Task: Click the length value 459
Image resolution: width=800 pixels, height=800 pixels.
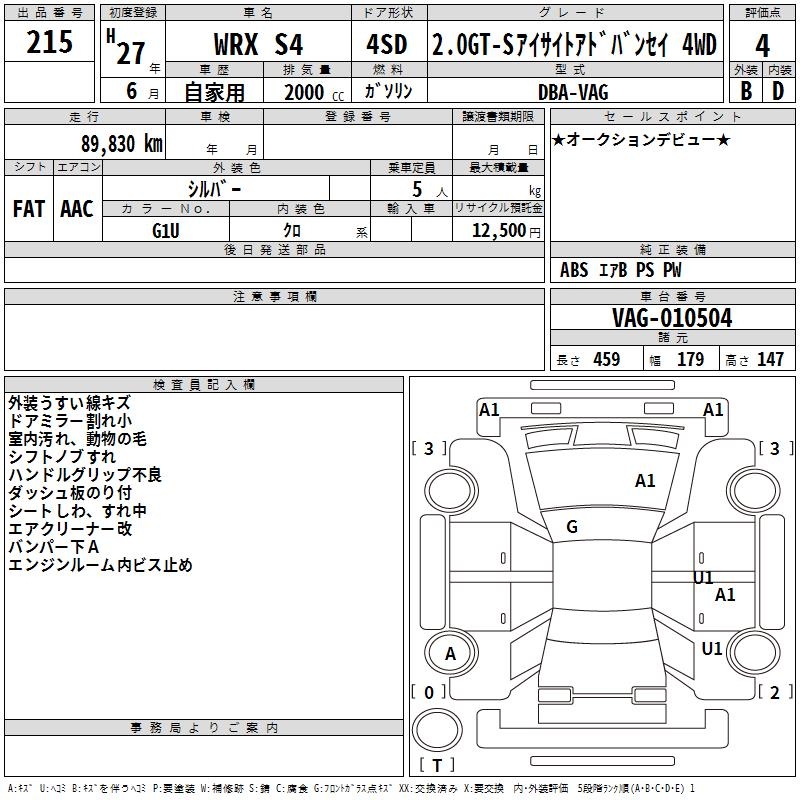Action: click(607, 360)
